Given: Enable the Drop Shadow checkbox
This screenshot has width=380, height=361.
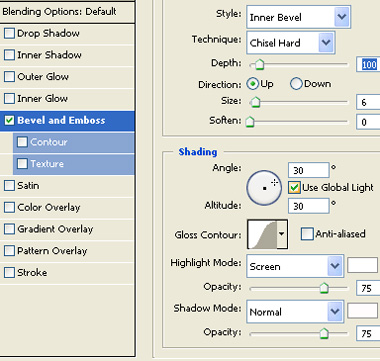Looking at the screenshot, I should pos(9,33).
